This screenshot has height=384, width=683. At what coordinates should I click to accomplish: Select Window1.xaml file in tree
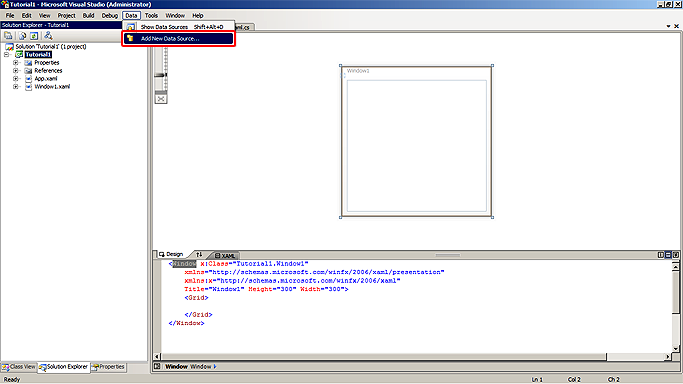pos(52,87)
